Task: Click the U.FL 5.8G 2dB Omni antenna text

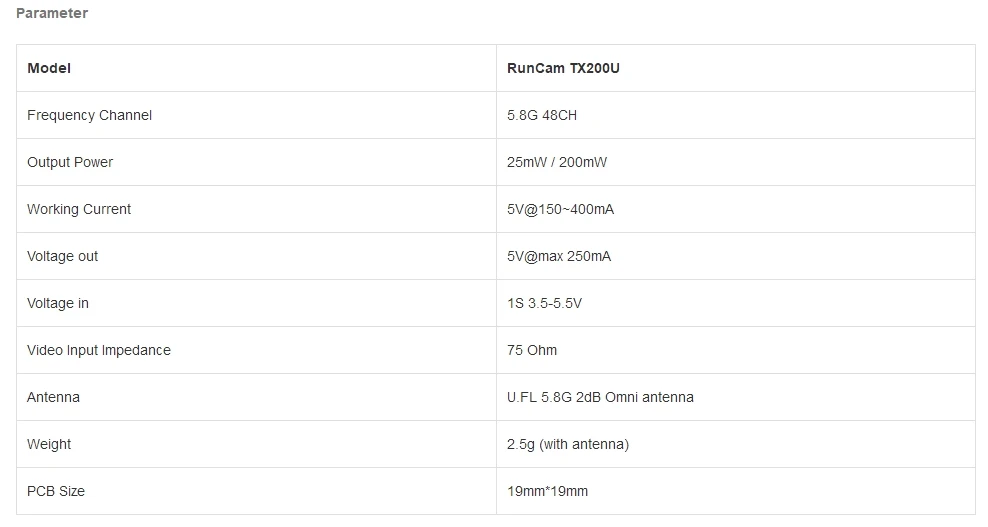Action: coord(600,397)
